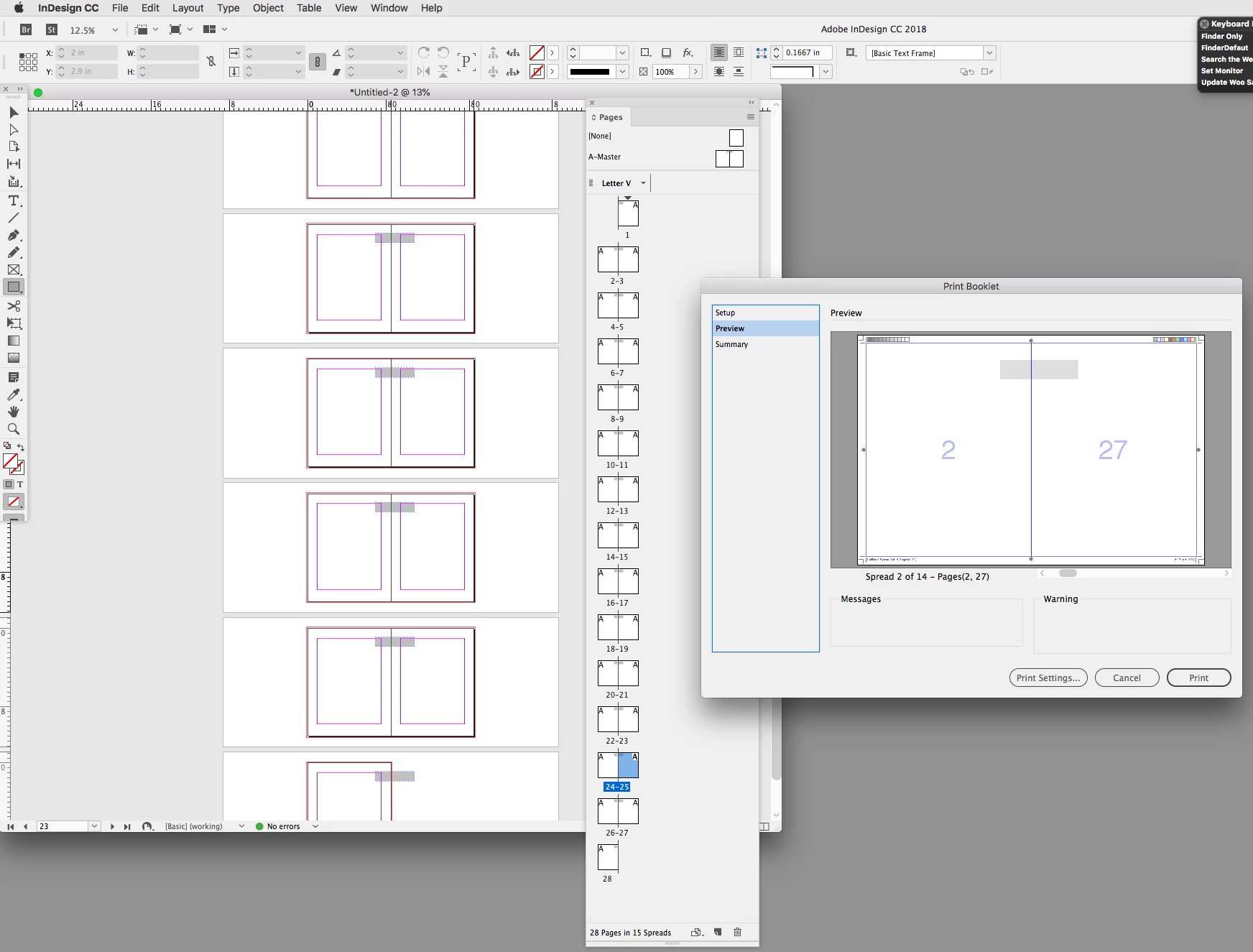Select the Content Collector tool
1253x952 pixels.
coord(14,182)
